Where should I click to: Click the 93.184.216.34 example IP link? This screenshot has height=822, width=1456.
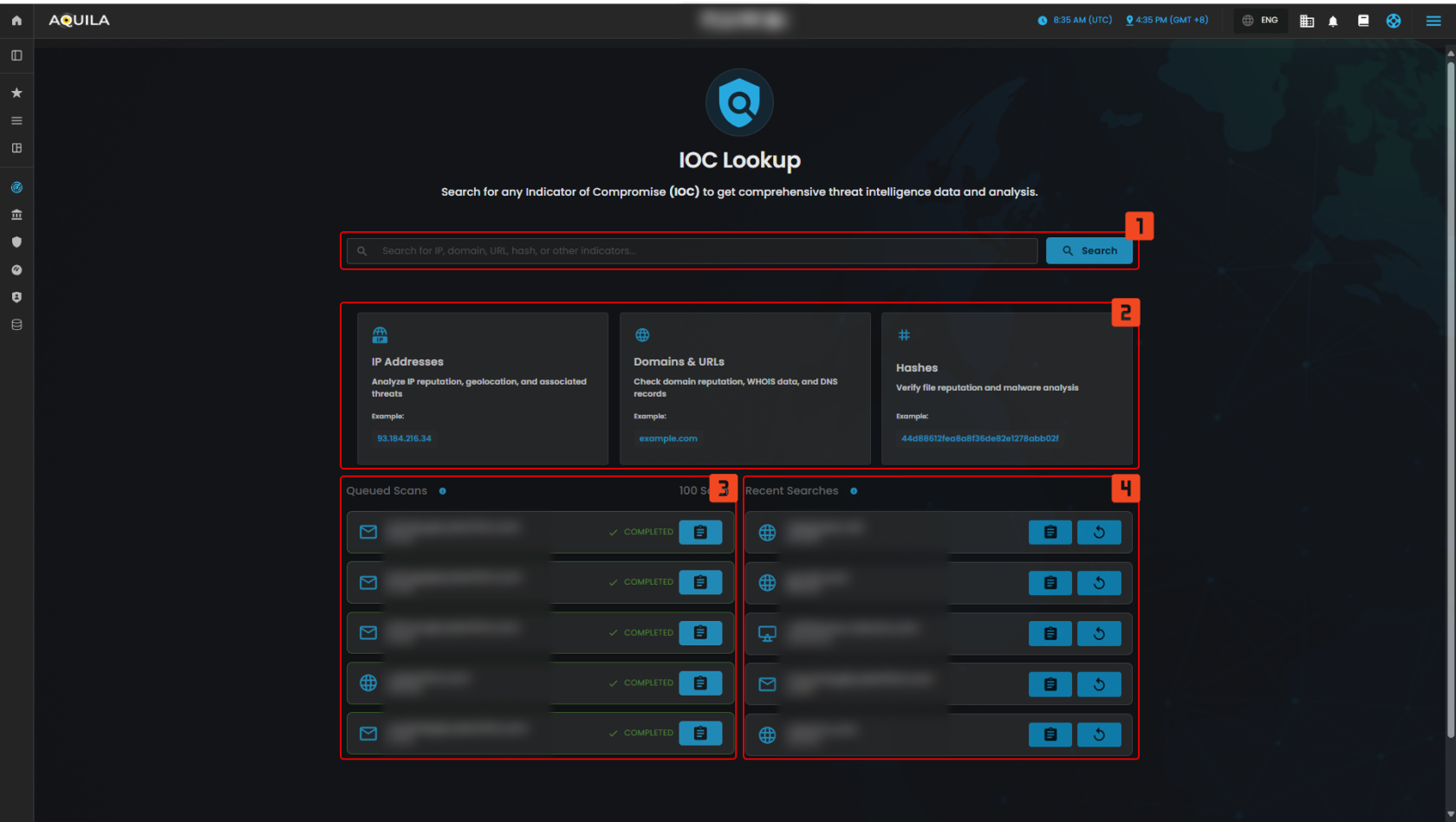click(x=404, y=438)
